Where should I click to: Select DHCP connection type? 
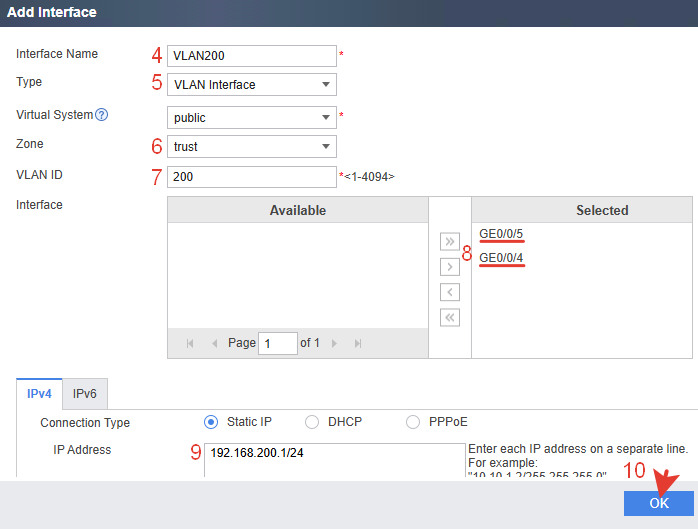click(x=312, y=422)
